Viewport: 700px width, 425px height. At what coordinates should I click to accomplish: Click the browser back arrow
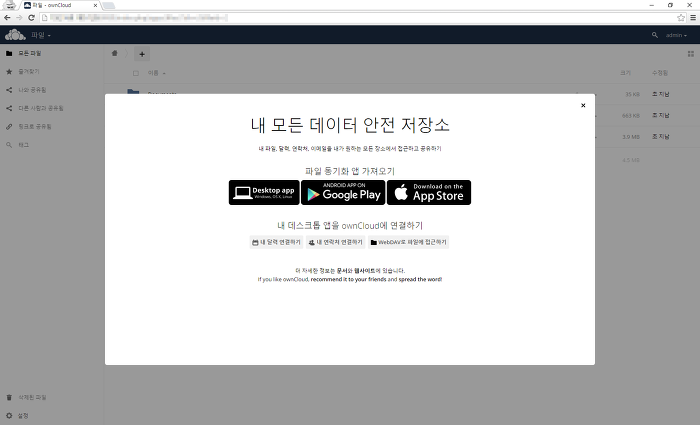pos(7,18)
